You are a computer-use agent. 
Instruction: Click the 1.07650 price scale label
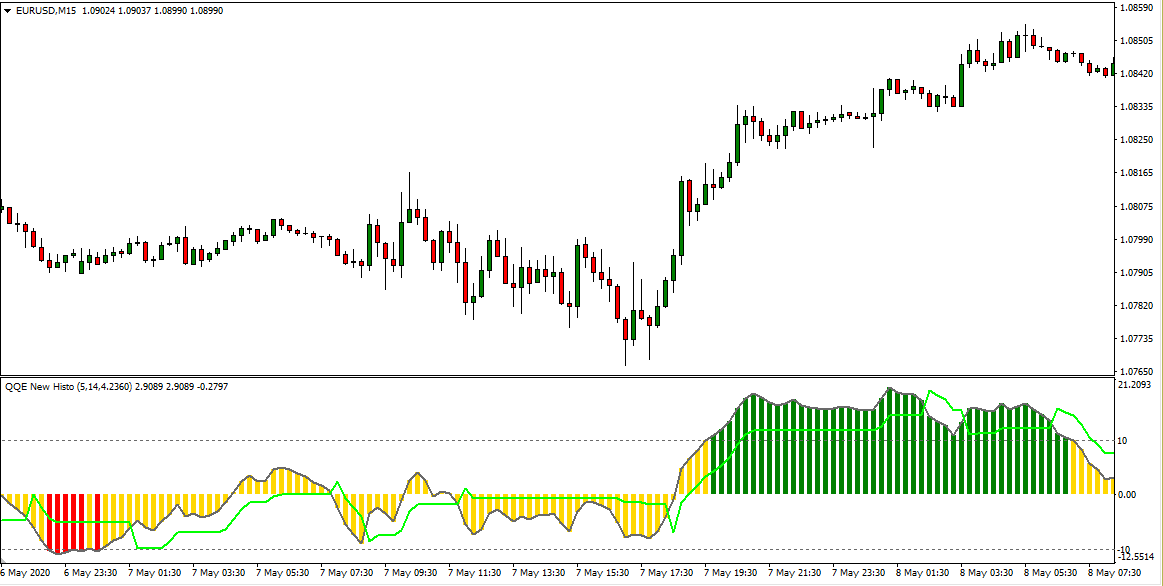(1138, 371)
